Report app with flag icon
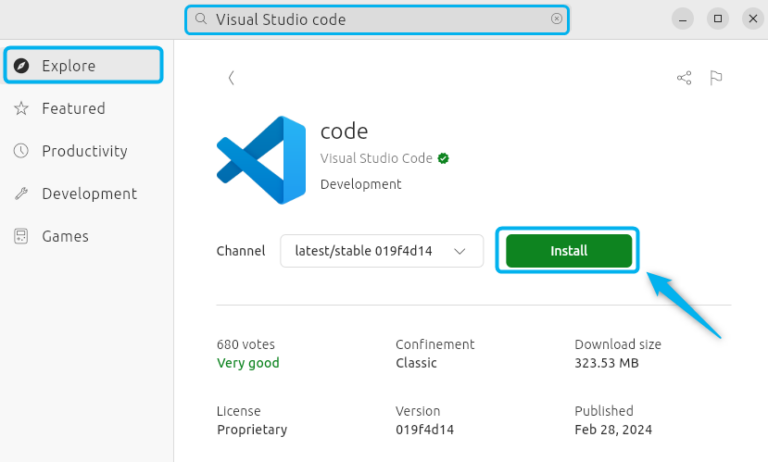The image size is (768, 462). click(716, 77)
